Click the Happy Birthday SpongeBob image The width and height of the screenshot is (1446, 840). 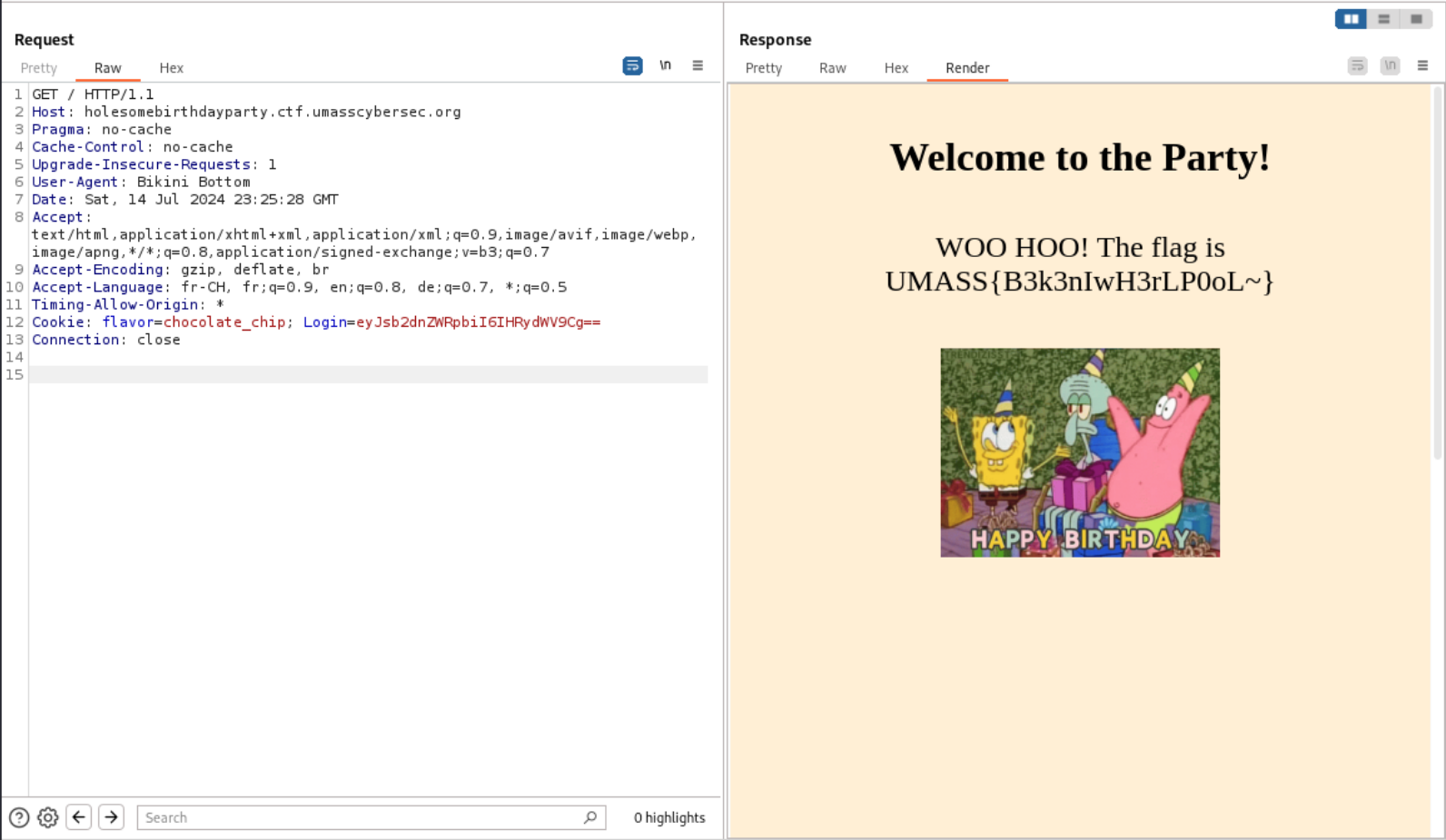coord(1080,452)
